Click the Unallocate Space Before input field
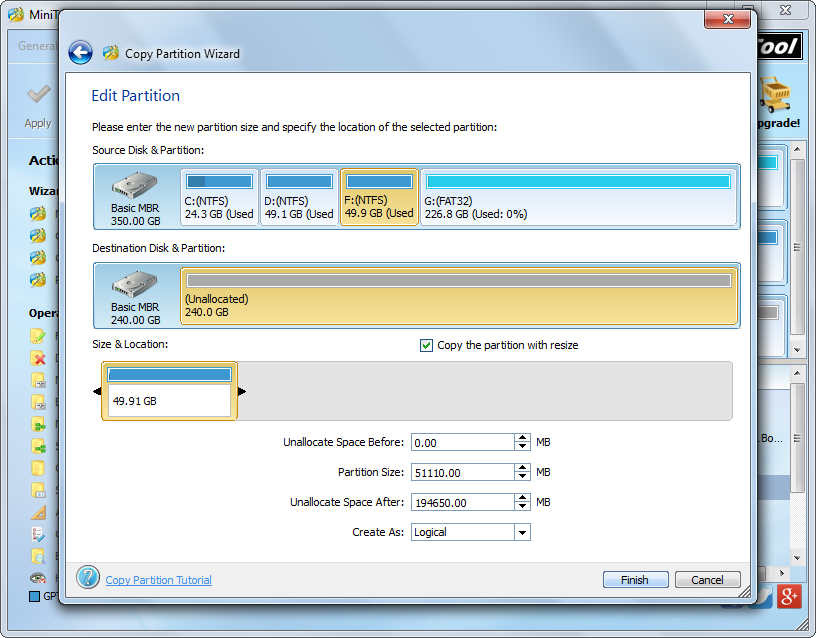The height and width of the screenshot is (638, 816). (x=463, y=442)
